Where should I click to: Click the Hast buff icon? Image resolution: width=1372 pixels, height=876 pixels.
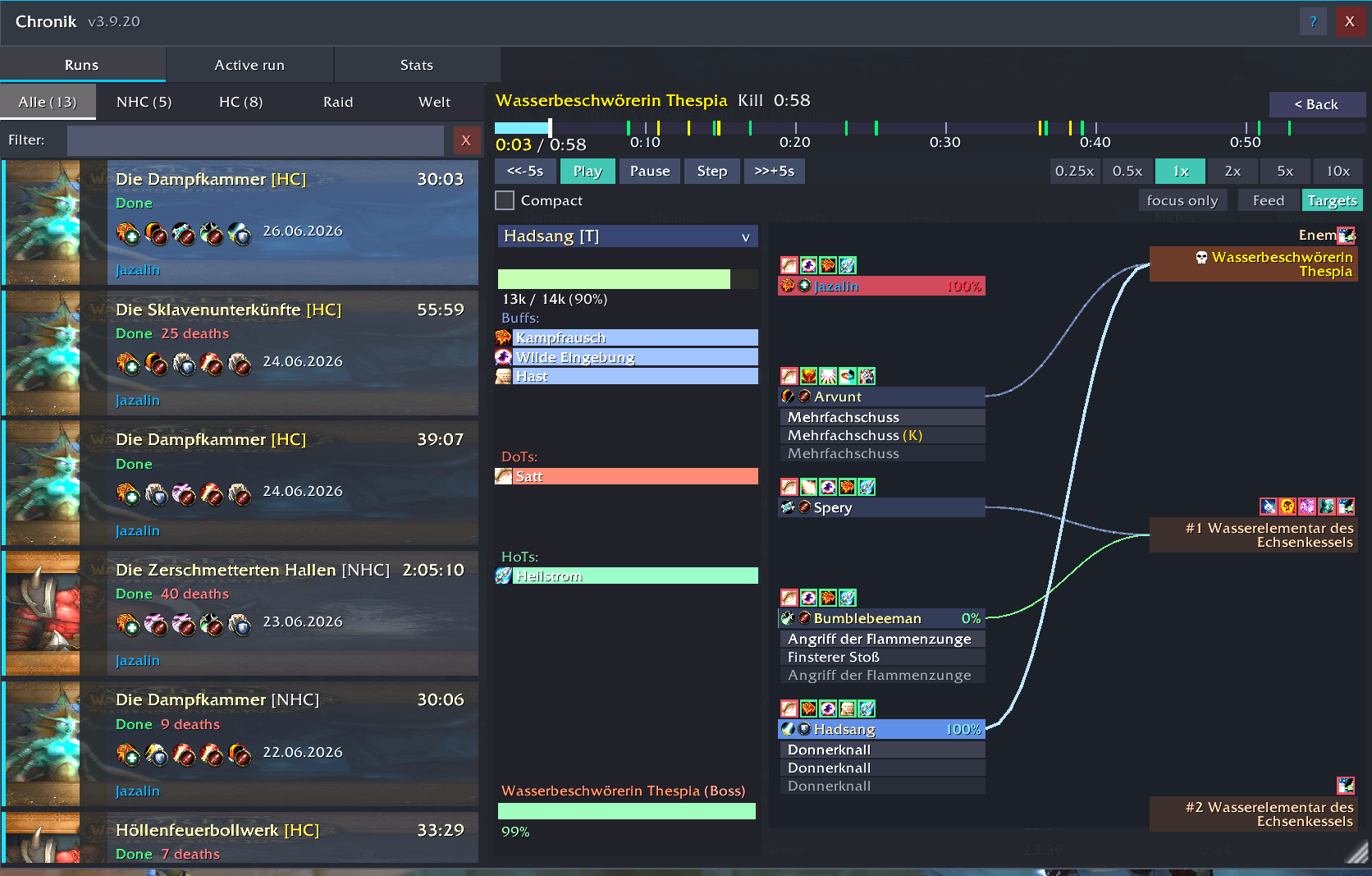point(504,376)
